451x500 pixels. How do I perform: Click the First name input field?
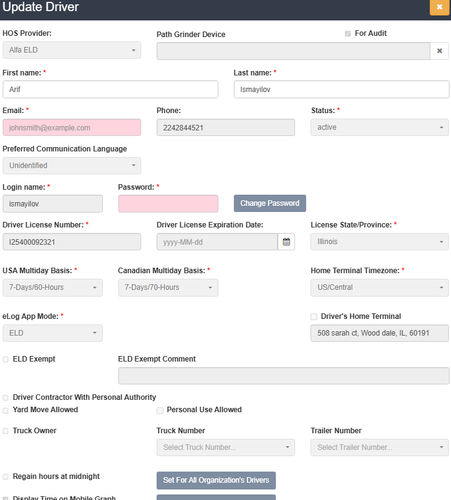pyautogui.click(x=110, y=89)
